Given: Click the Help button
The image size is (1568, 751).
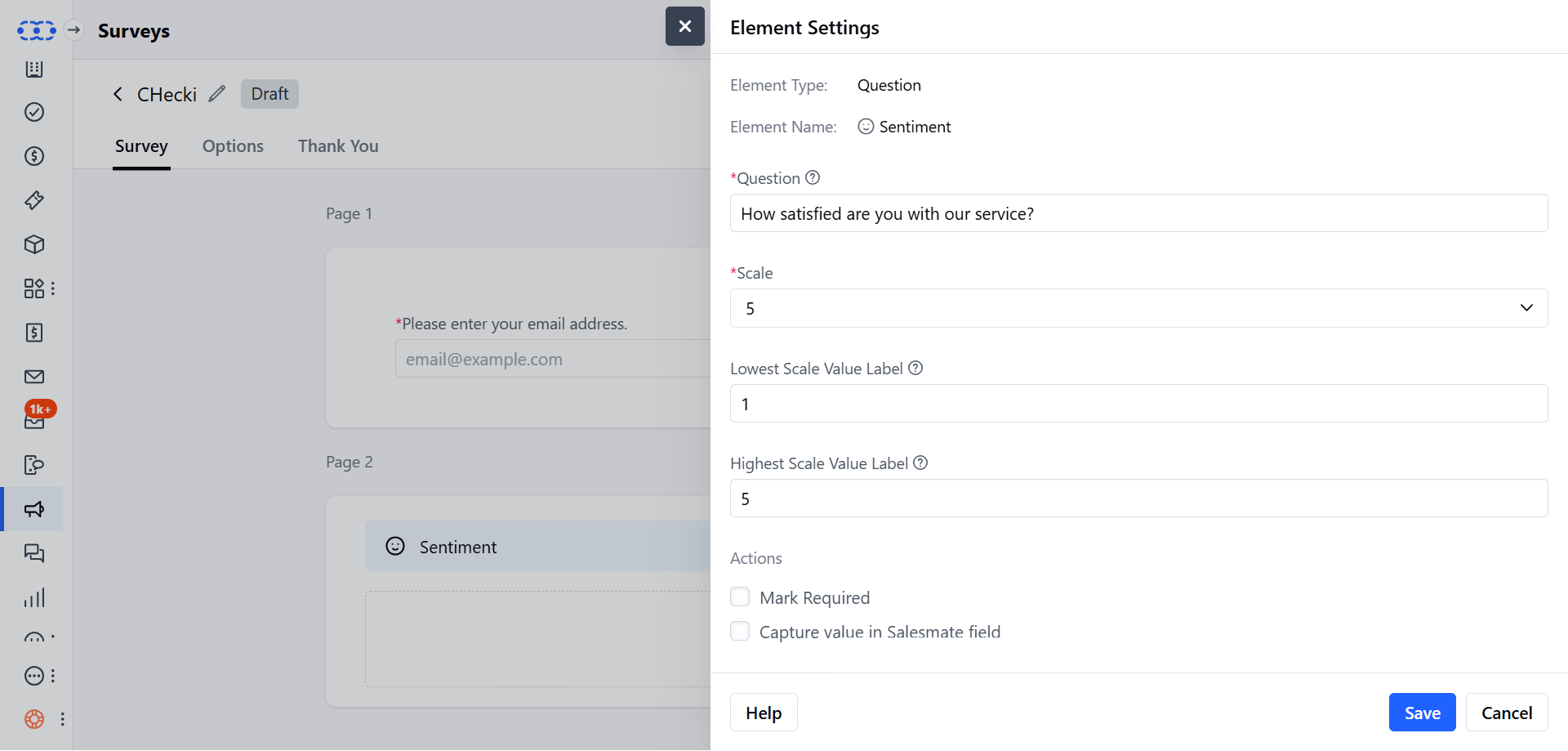Looking at the screenshot, I should [764, 713].
